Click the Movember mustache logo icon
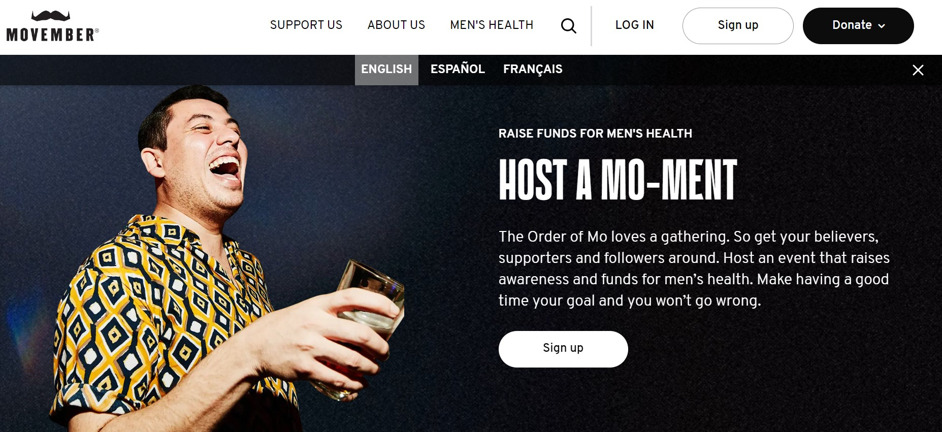The image size is (942, 432). point(50,16)
